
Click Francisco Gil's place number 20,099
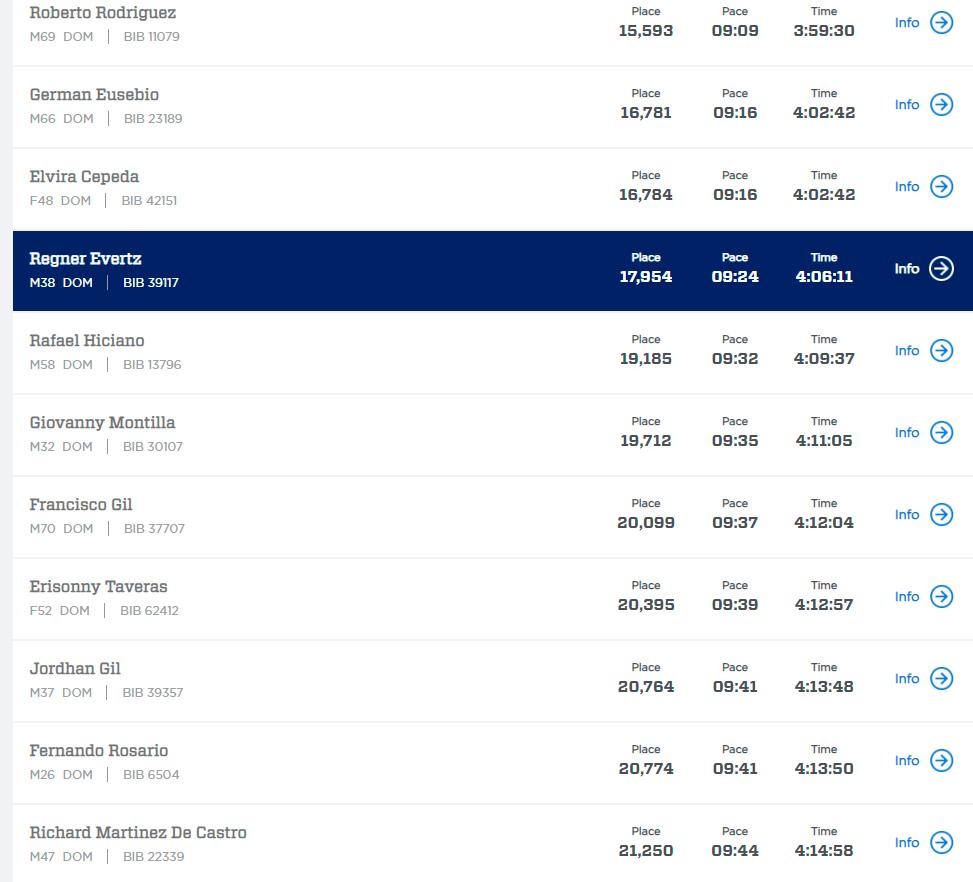click(x=646, y=523)
